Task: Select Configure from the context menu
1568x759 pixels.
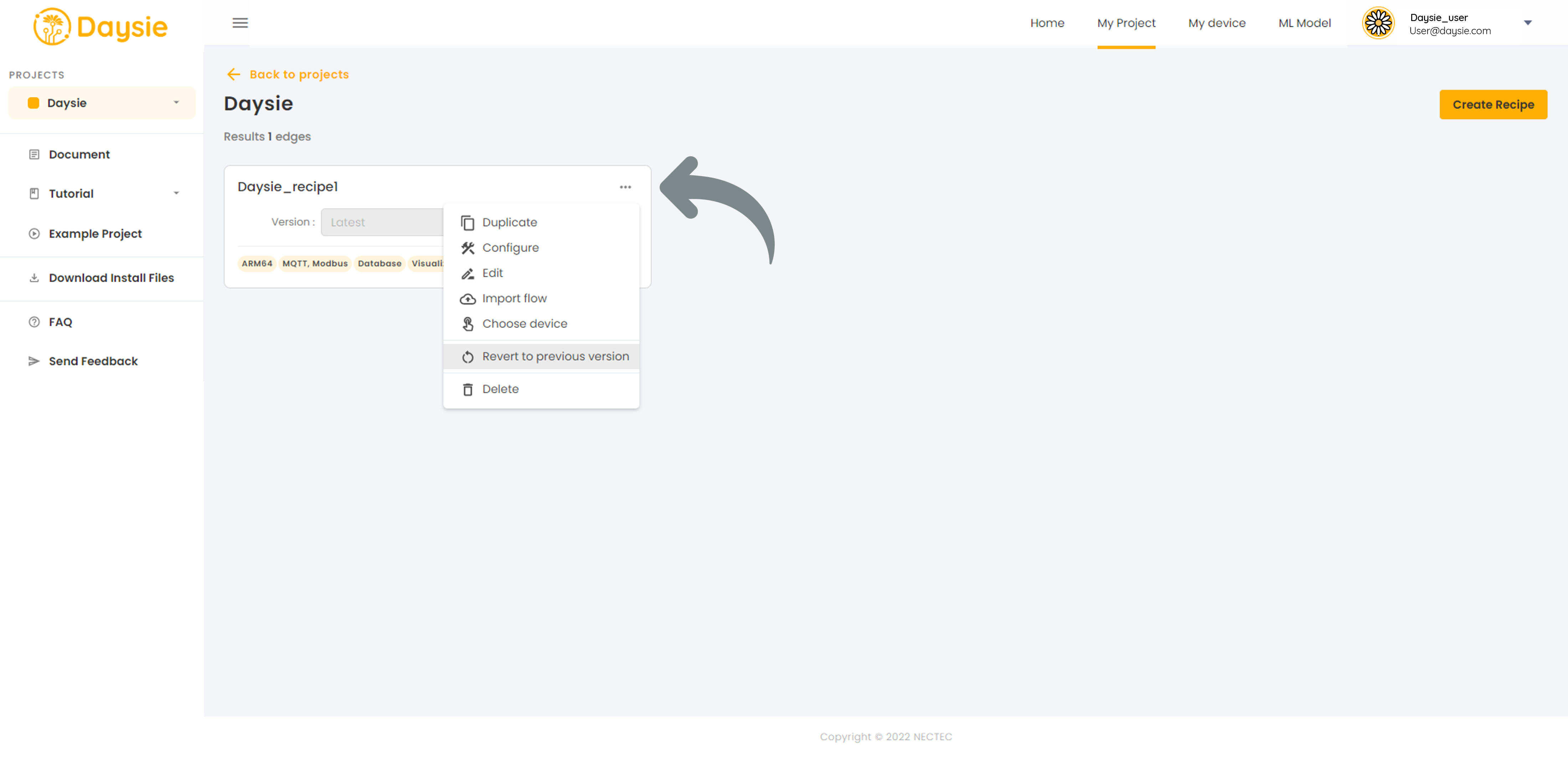Action: click(x=541, y=248)
